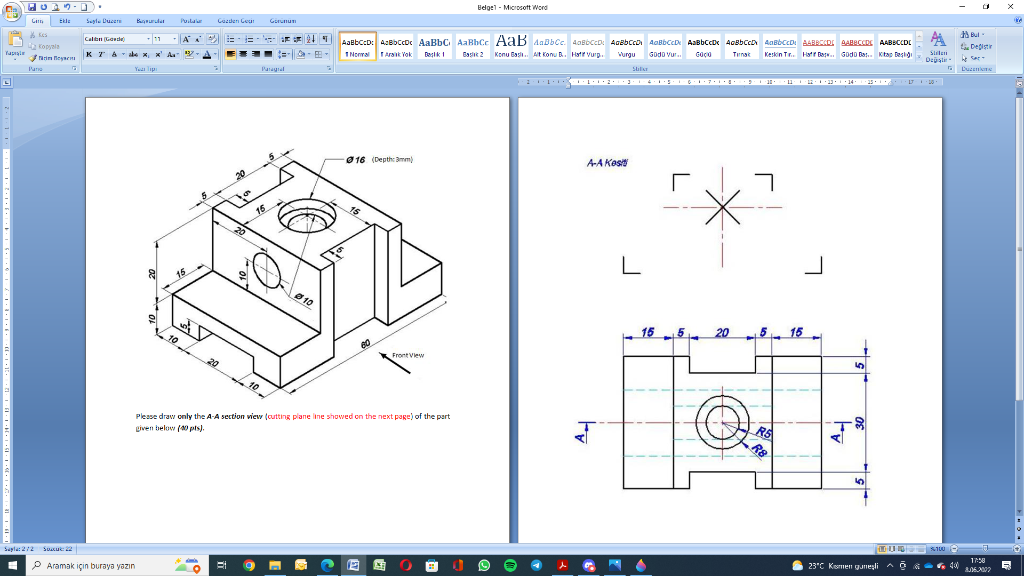This screenshot has height=576, width=1024.
Task: Clear formatting with the eraser icon
Action: [212, 39]
